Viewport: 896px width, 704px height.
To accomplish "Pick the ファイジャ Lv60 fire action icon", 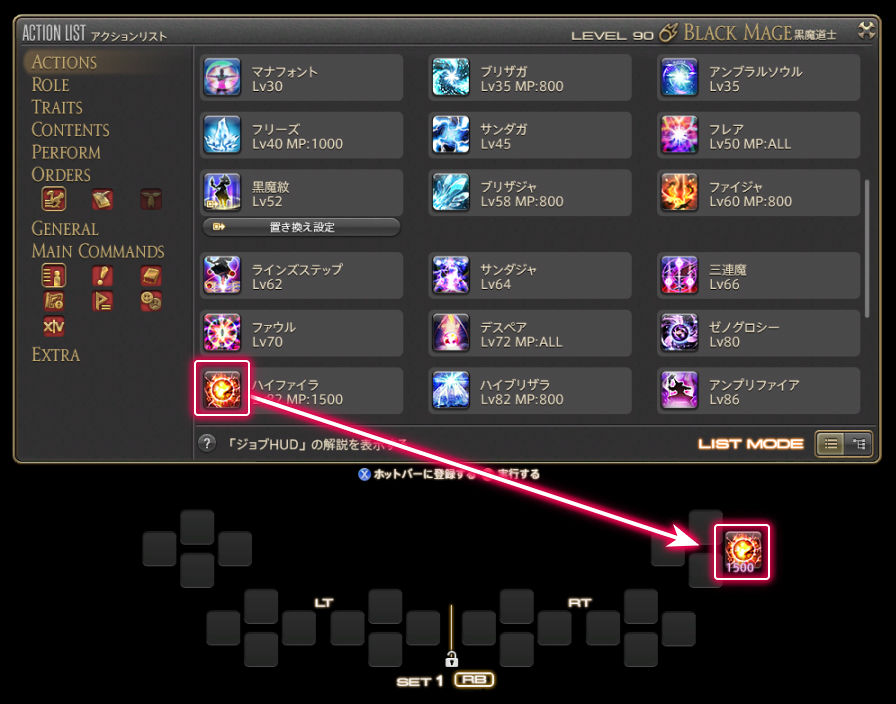I will (679, 193).
